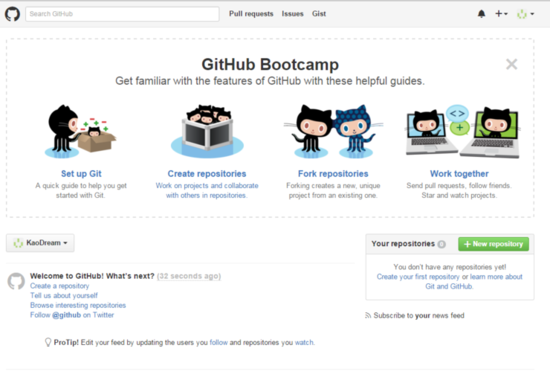The height and width of the screenshot is (374, 550).
Task: Click the GitHub Octocat logo in header
Action: [12, 14]
